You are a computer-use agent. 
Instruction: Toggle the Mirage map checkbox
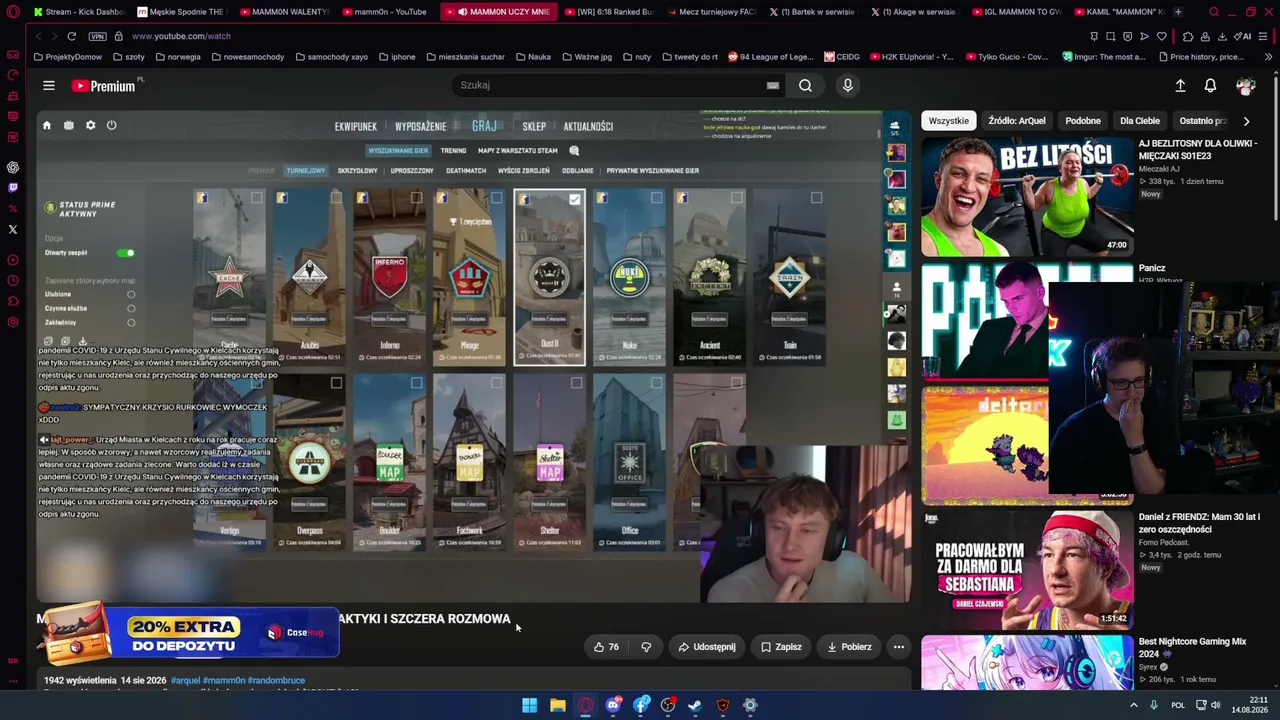[496, 198]
